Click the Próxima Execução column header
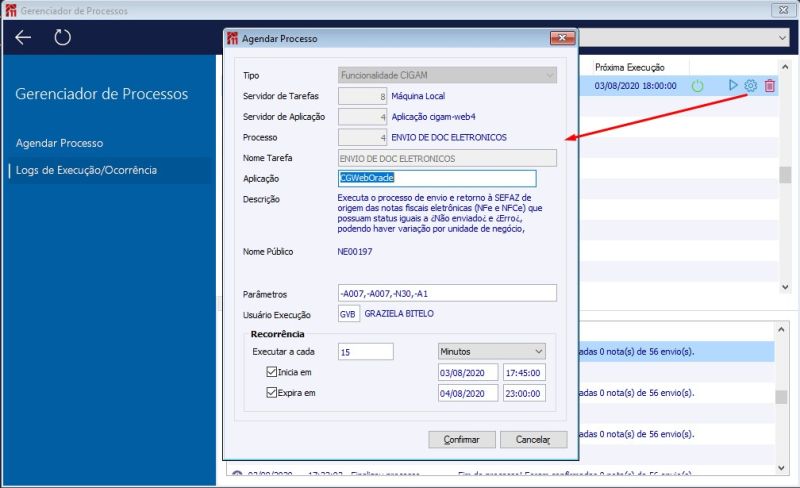Screen dimensions: 800x488 pyautogui.click(x=630, y=67)
